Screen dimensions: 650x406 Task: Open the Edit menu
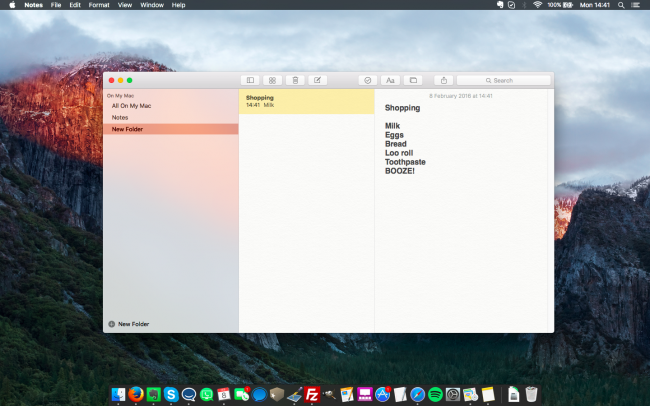[x=75, y=5]
